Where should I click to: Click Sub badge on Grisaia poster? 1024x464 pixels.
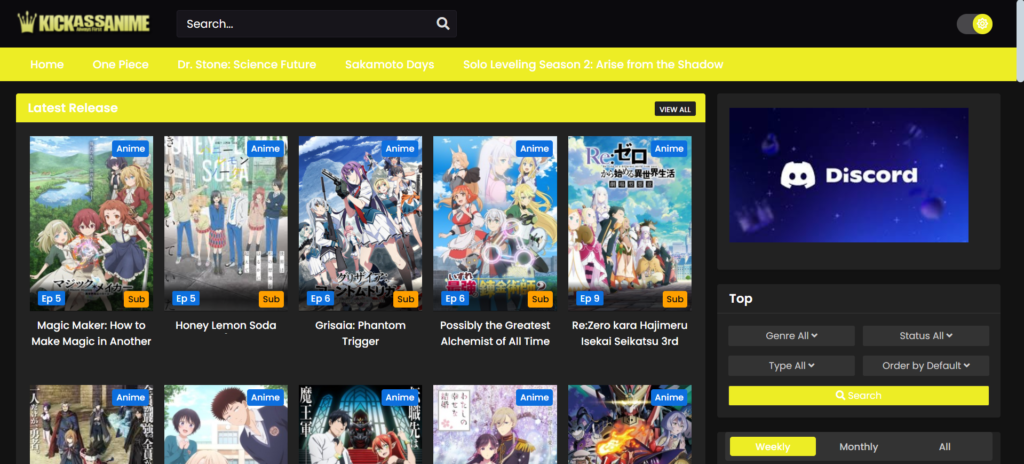[406, 299]
